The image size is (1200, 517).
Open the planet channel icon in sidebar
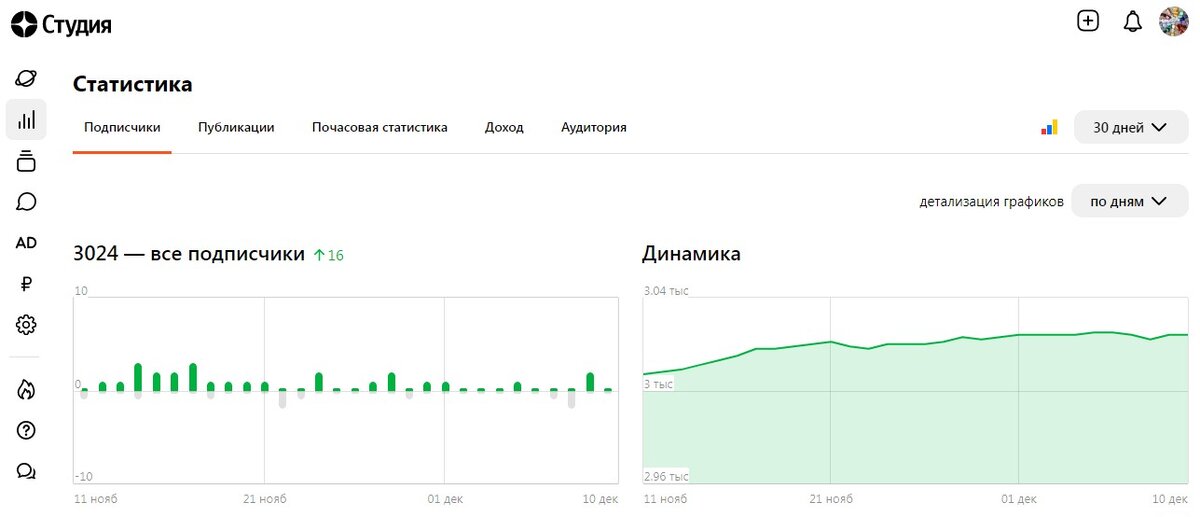[x=26, y=78]
